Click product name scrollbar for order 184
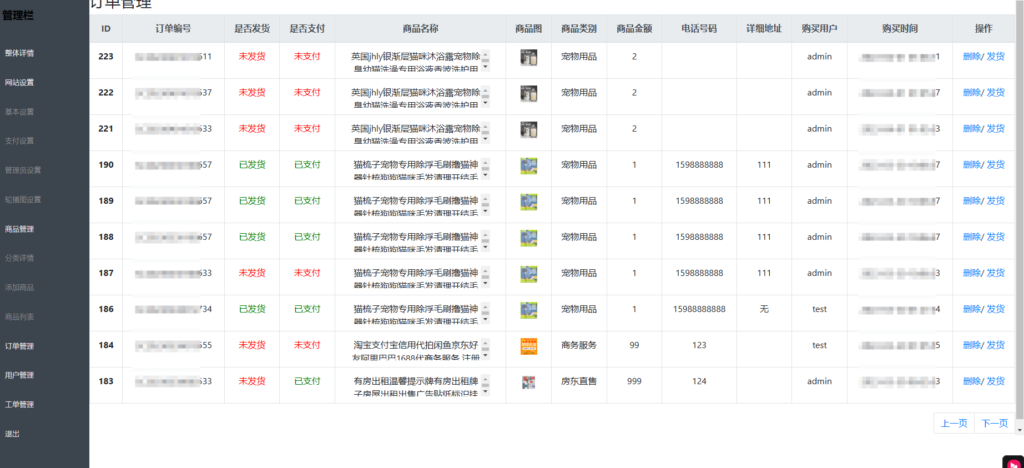Screen dimensions: 1024x468 485,350
